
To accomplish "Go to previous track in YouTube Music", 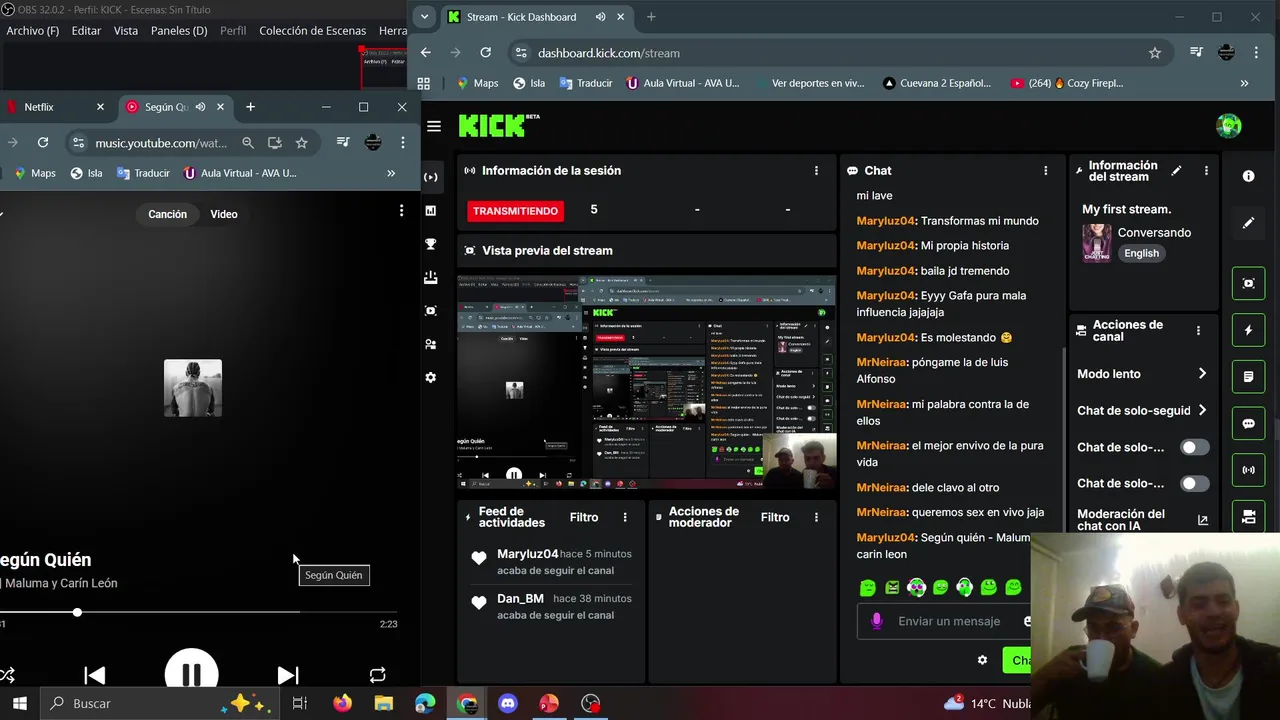I will [x=95, y=675].
